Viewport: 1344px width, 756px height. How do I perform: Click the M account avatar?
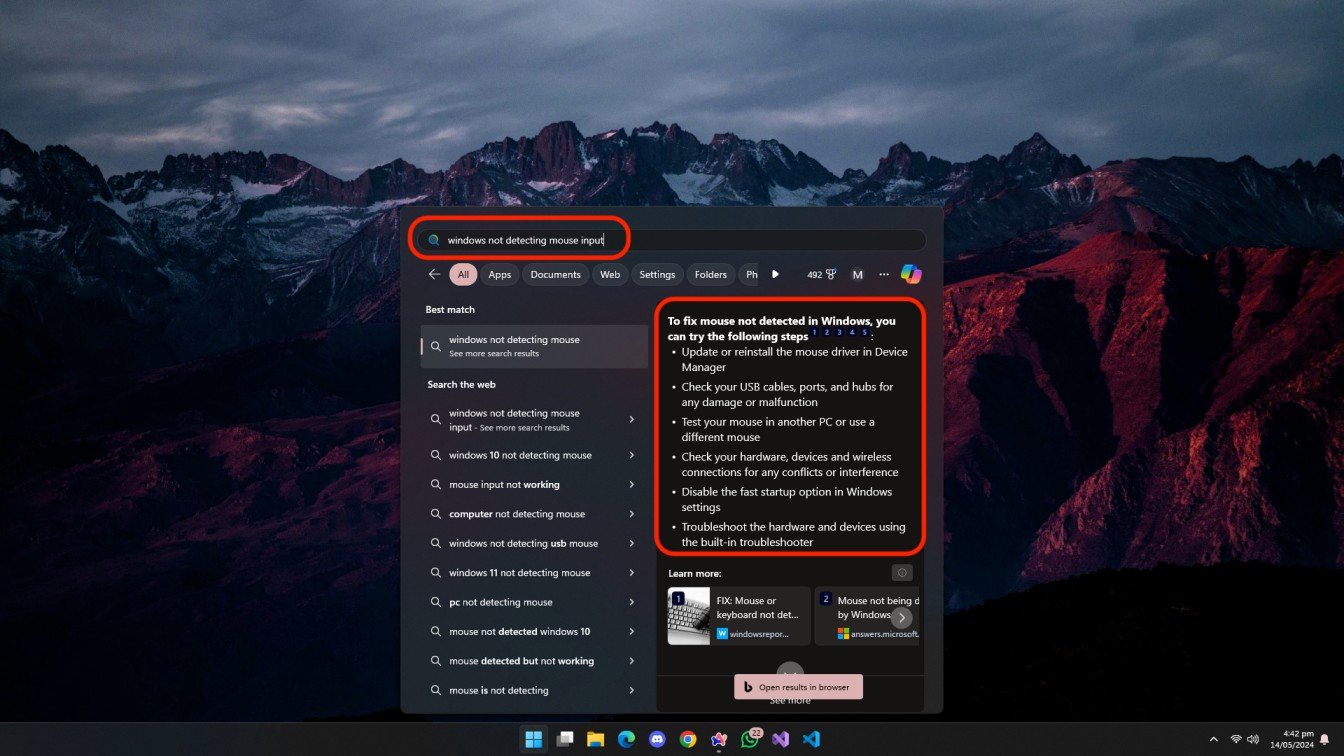point(857,274)
